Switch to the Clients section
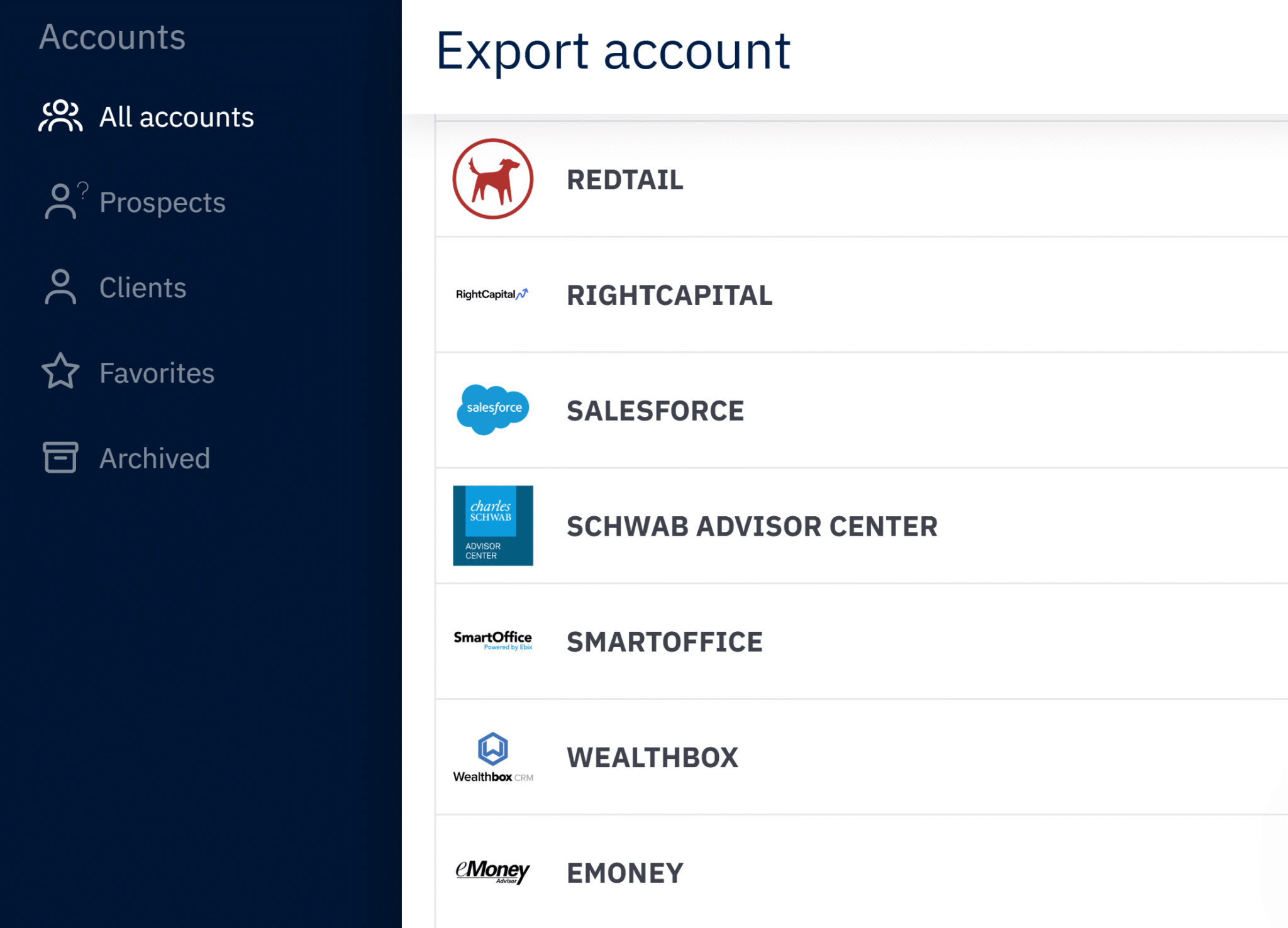The image size is (1288, 928). coord(143,288)
